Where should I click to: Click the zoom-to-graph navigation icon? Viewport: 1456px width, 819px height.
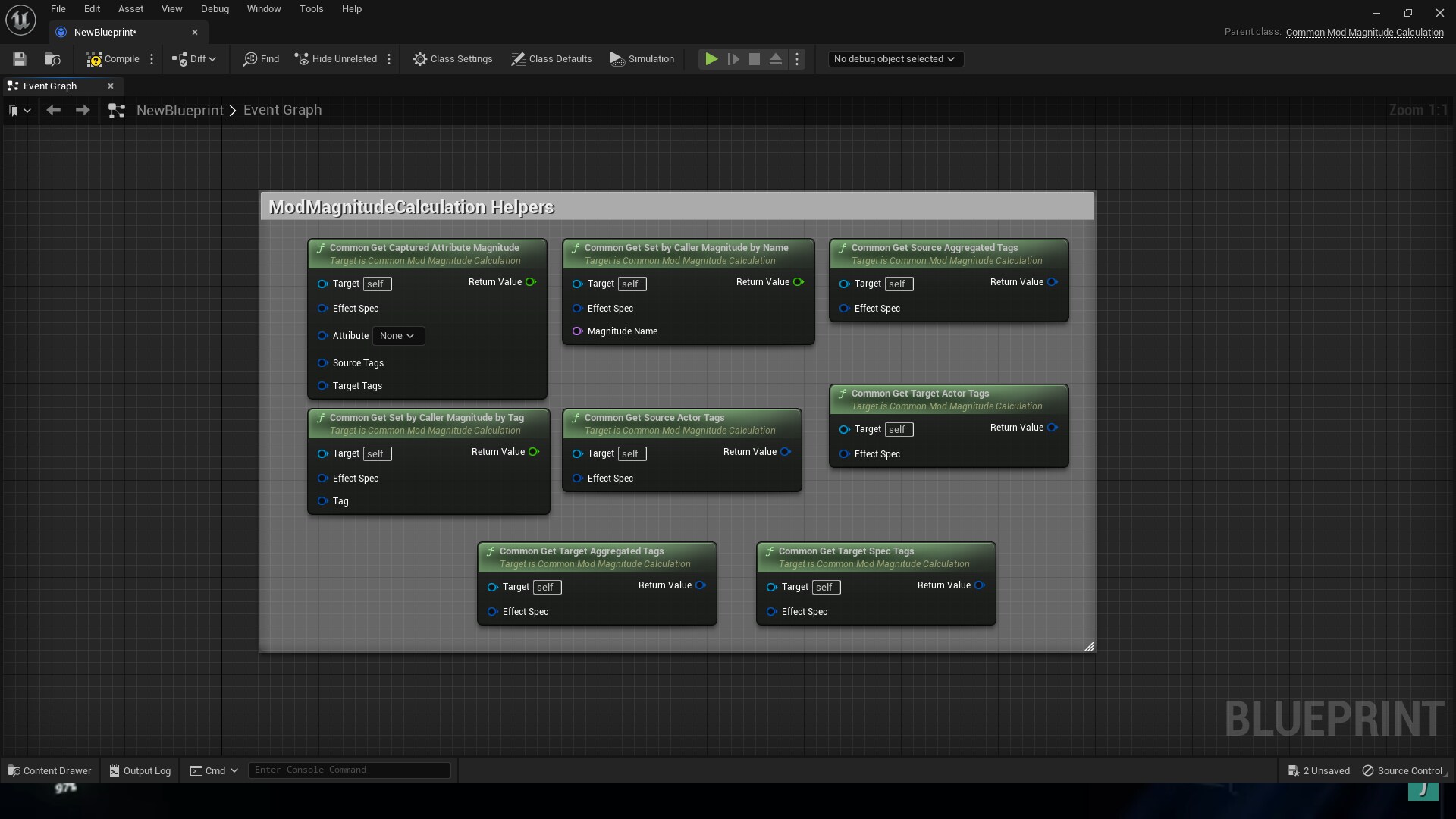coord(116,110)
